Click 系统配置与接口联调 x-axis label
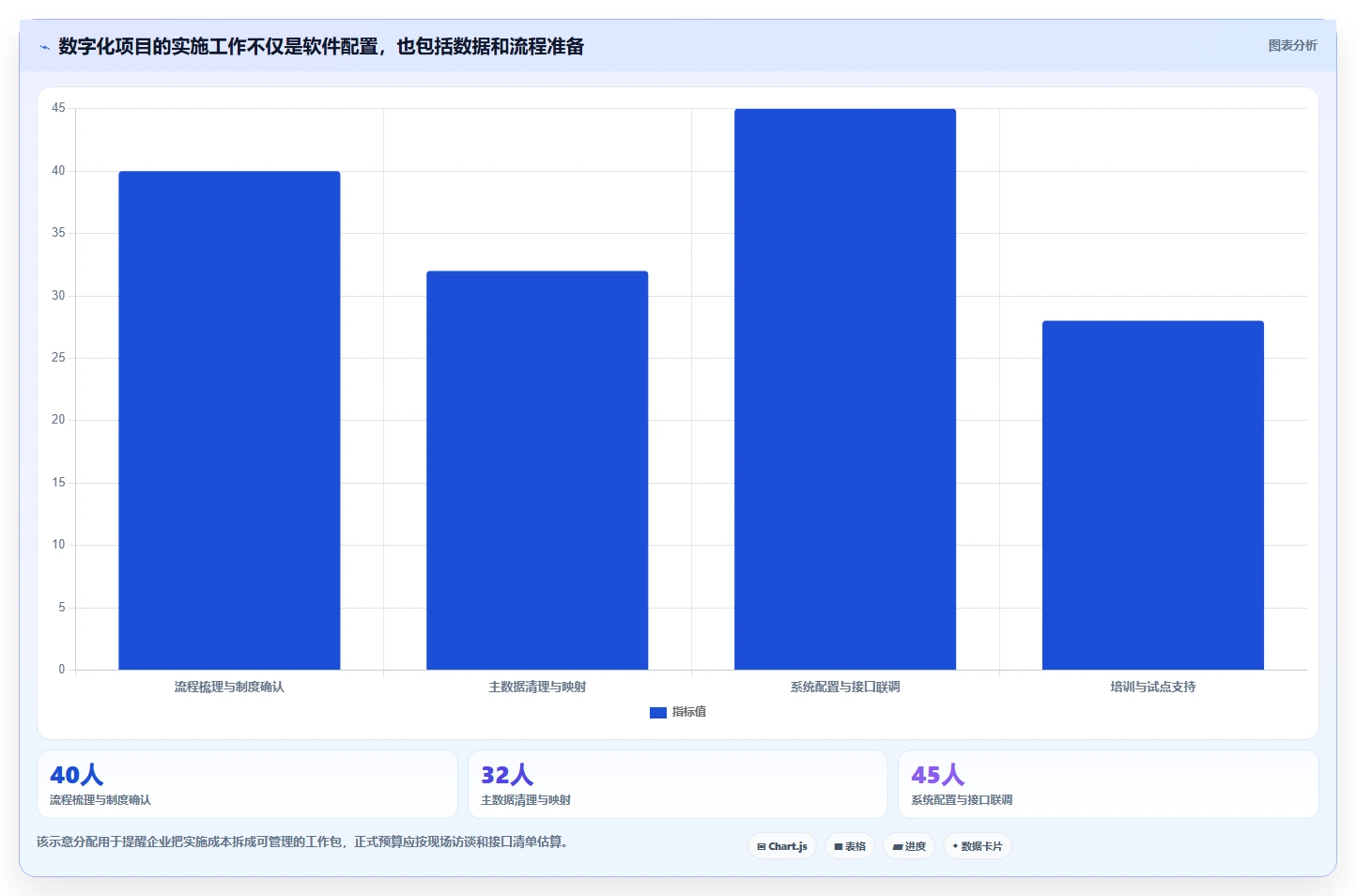This screenshot has width=1356, height=896. (845, 687)
